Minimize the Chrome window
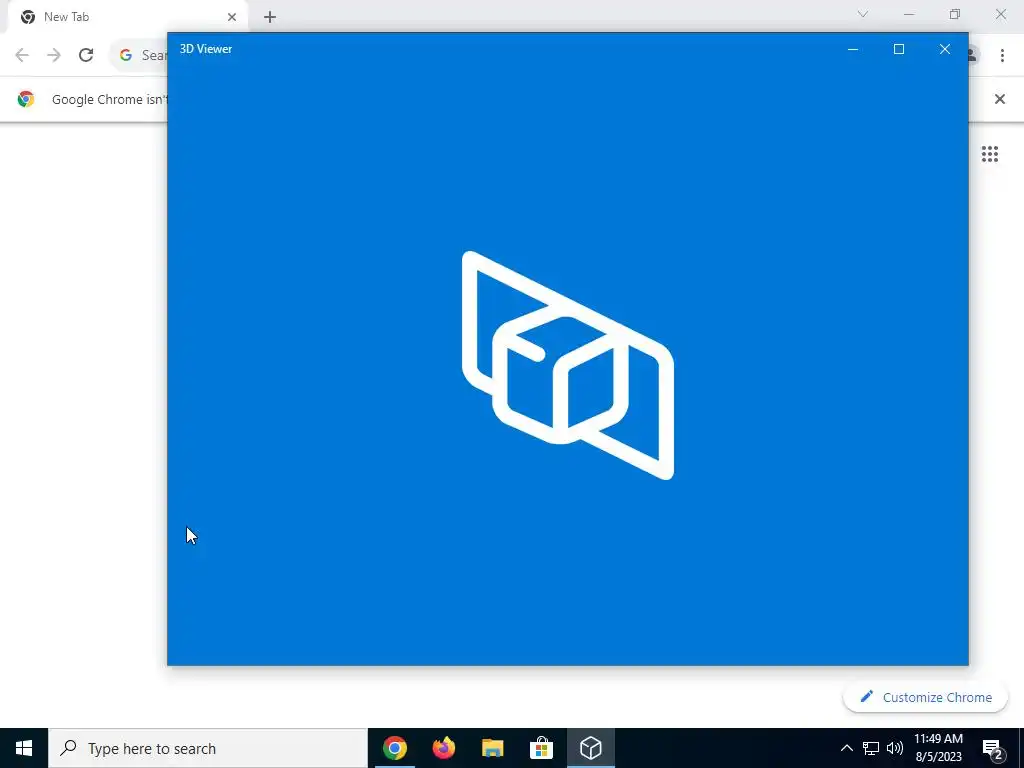Viewport: 1024px width, 768px height. [909, 14]
